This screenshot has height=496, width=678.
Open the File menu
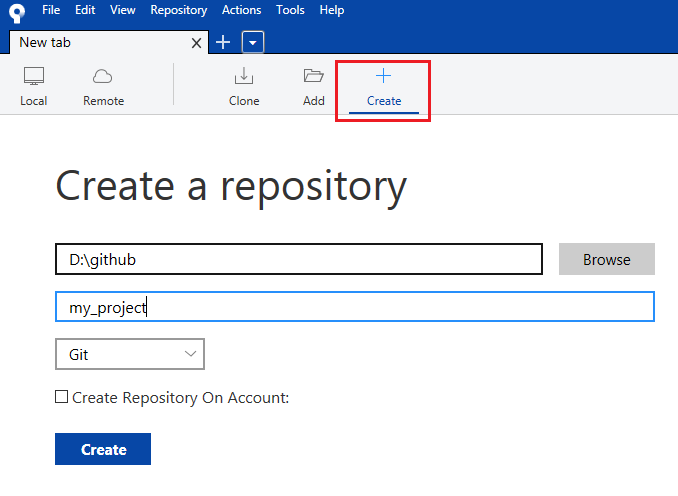52,10
